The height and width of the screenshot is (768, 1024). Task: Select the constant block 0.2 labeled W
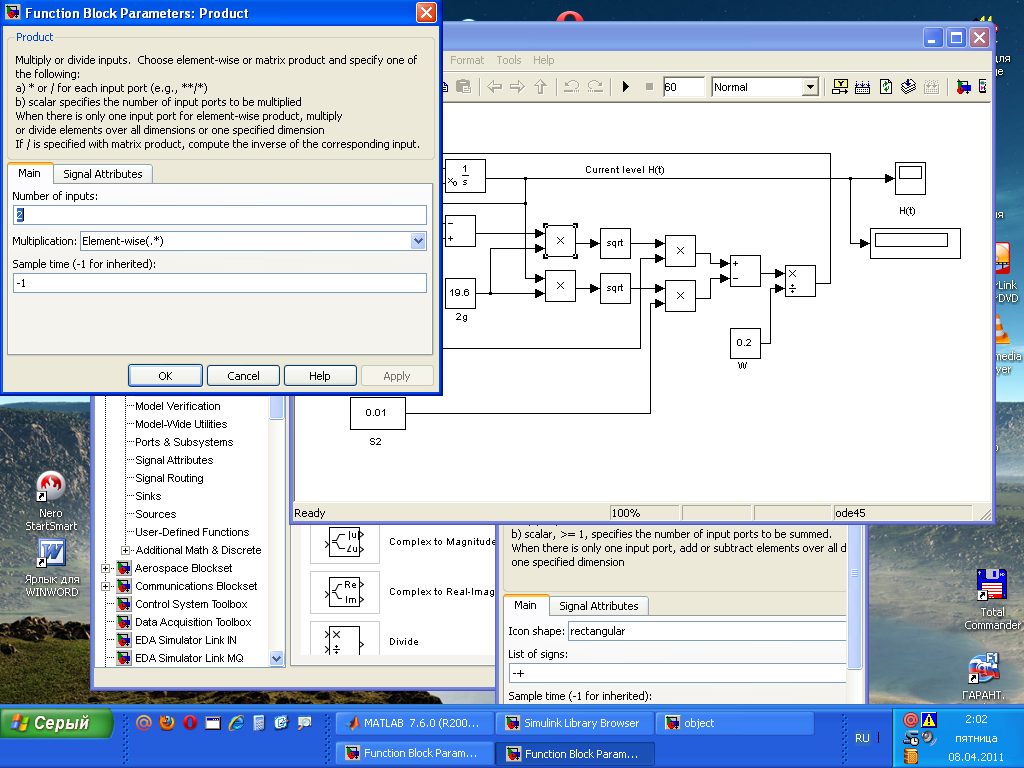pos(744,343)
